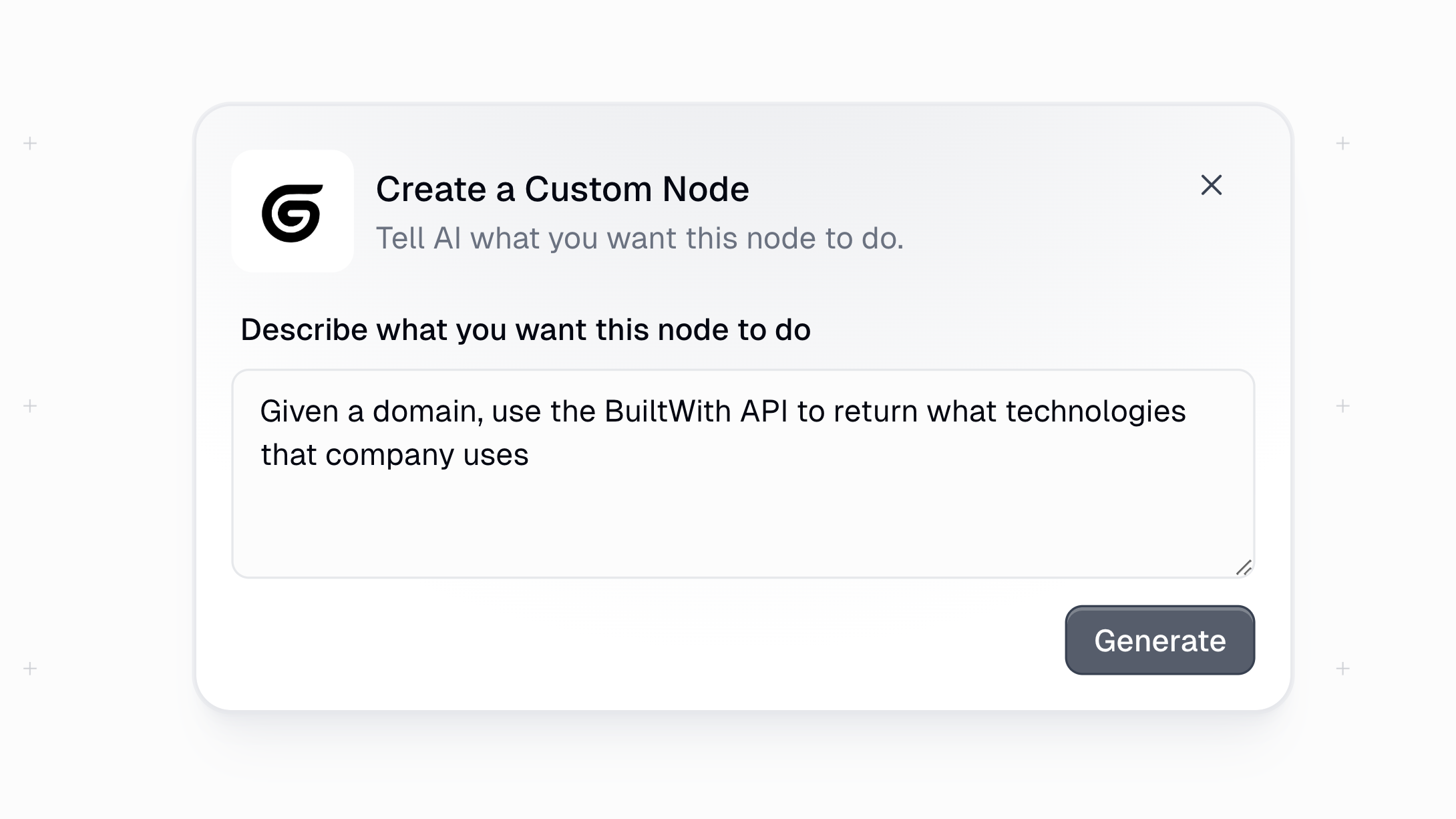1456x819 pixels.
Task: Click the 'Tell AI what you want' subtitle
Action: click(x=640, y=238)
